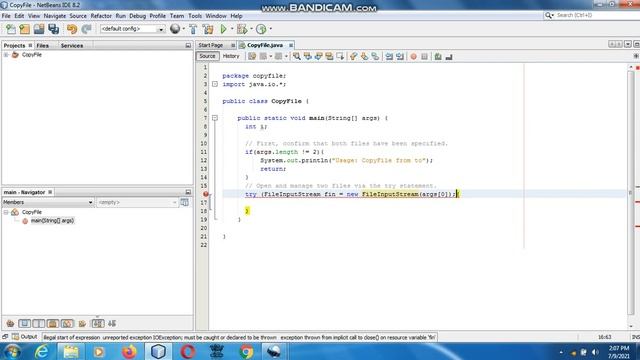
Task: Click the Save All toolbar icon
Action: point(53,29)
